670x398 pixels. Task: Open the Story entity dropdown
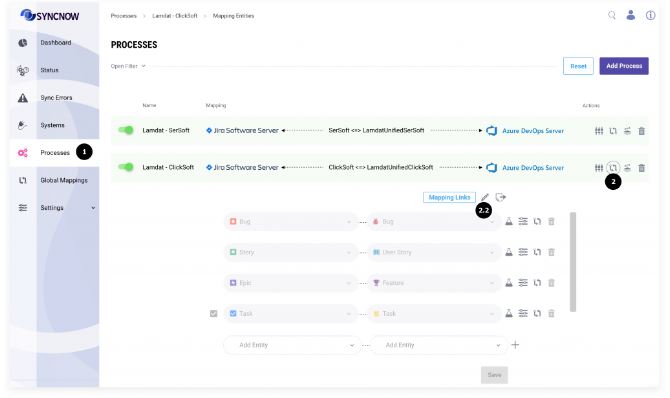coord(291,252)
